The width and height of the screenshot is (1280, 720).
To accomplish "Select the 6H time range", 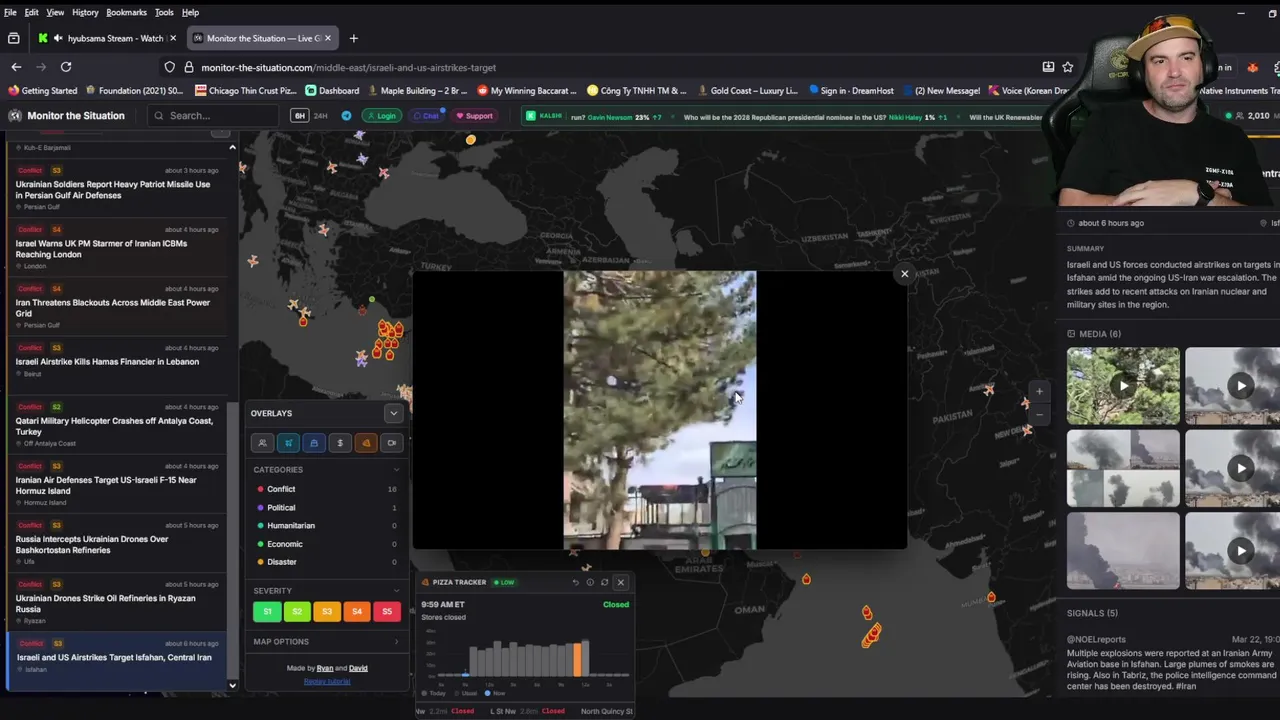I will pos(299,115).
